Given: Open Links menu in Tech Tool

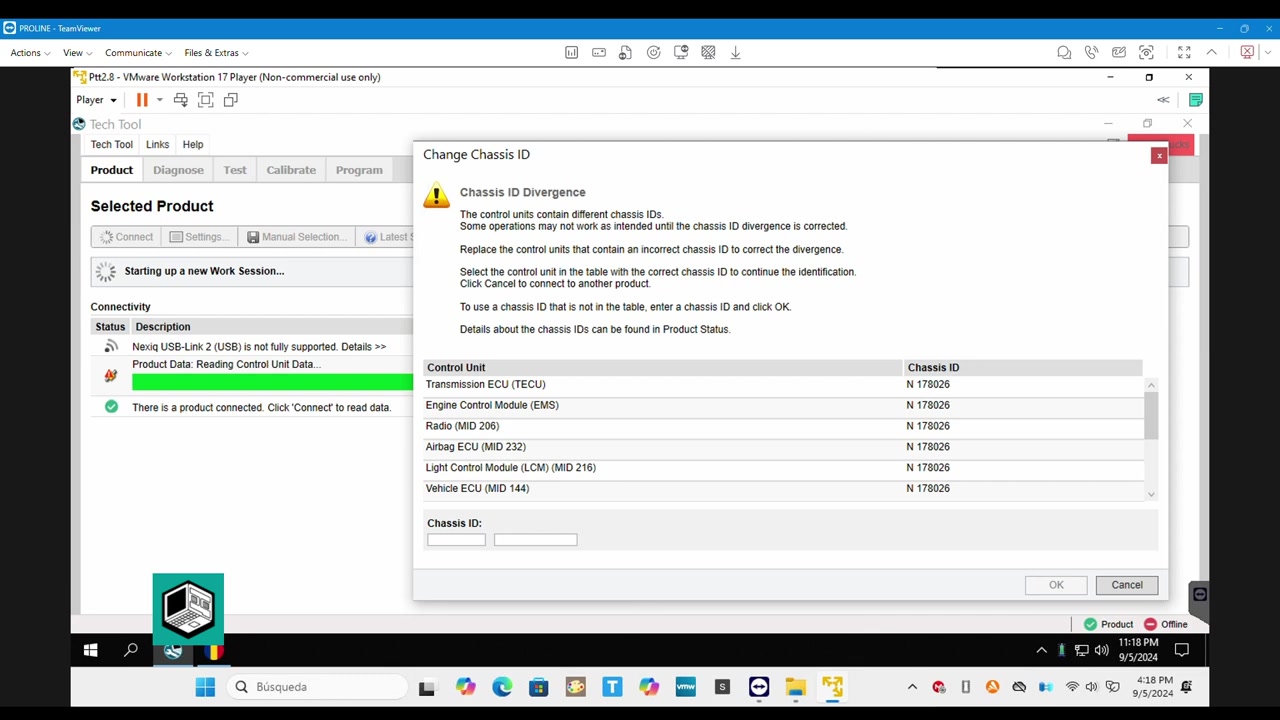Looking at the screenshot, I should point(157,145).
